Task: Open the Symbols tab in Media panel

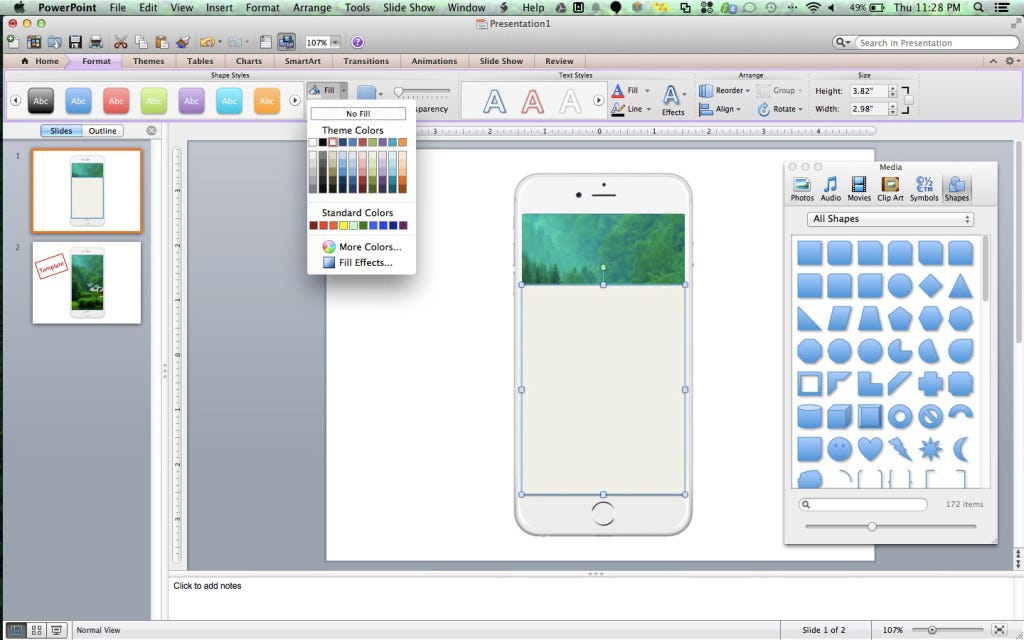Action: pos(924,189)
